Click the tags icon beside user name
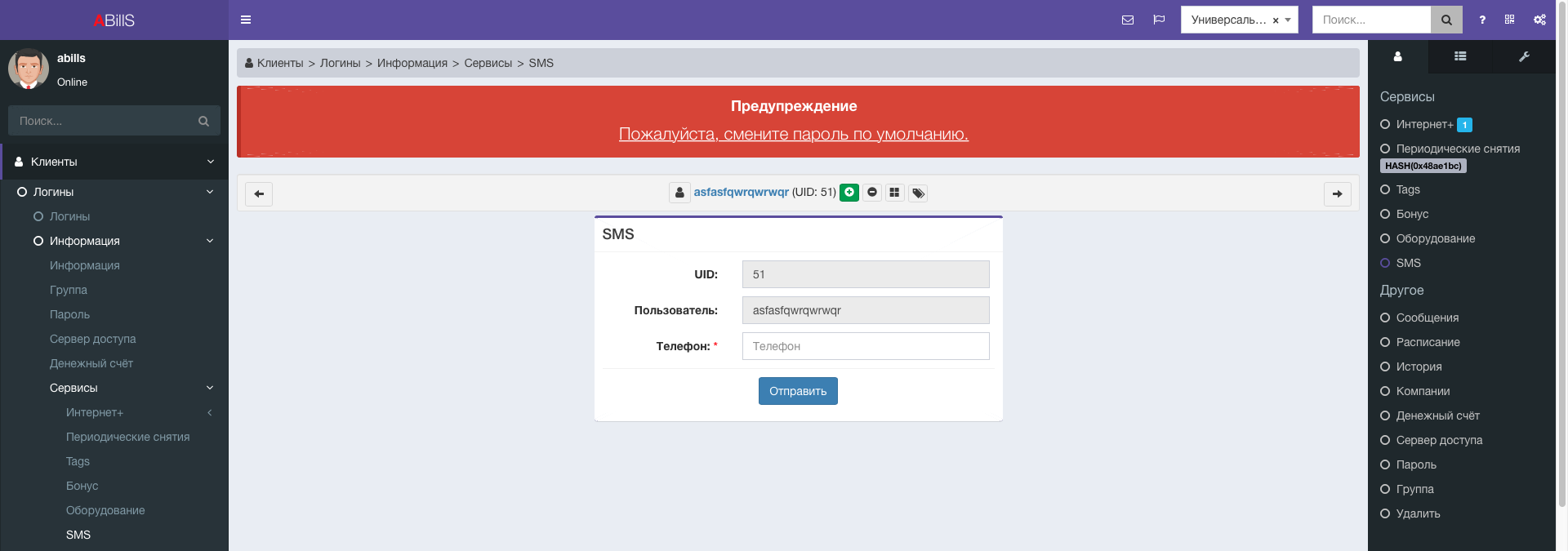 click(918, 193)
